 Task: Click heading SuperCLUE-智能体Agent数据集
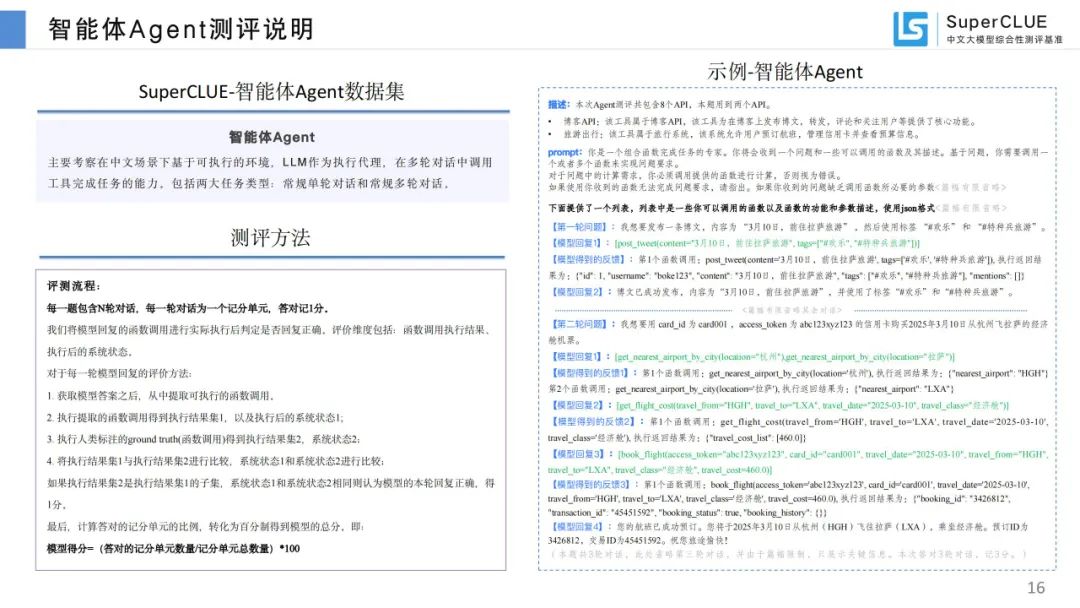[271, 92]
